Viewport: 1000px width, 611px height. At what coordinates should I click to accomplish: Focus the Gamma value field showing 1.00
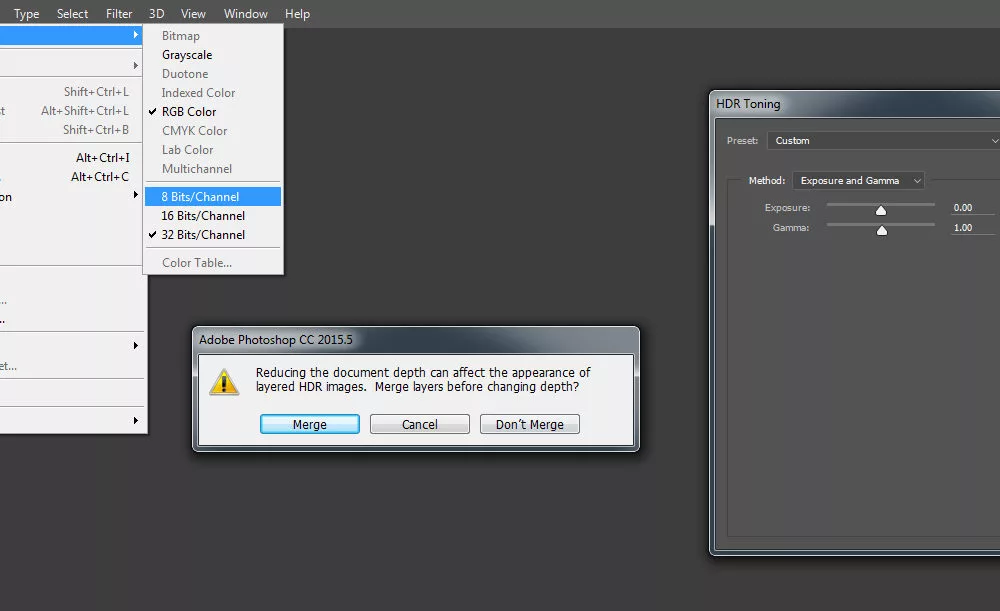pos(971,228)
